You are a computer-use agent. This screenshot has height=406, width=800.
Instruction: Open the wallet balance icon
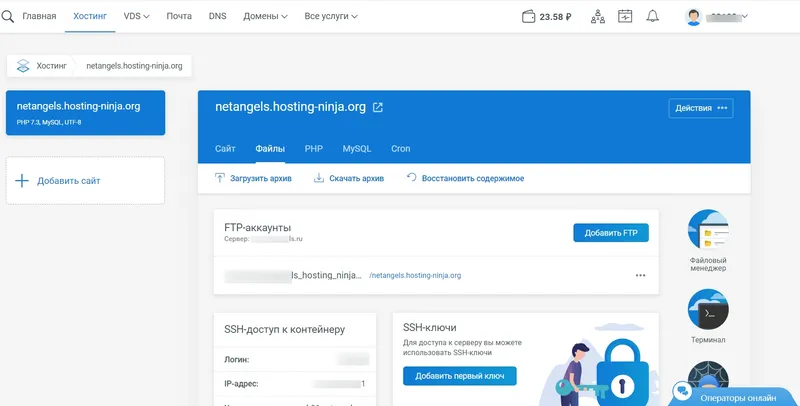(529, 17)
